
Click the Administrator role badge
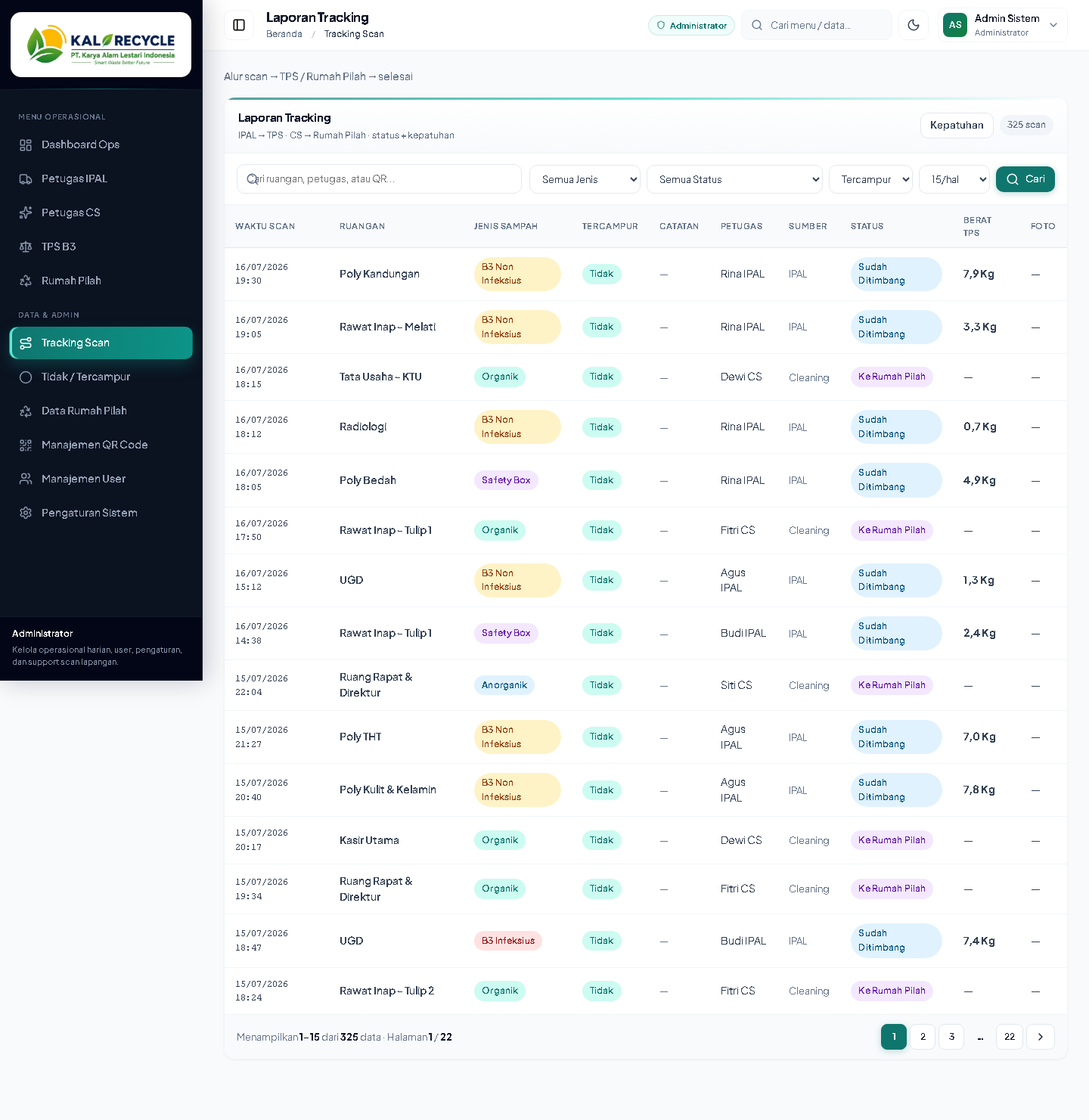(691, 25)
